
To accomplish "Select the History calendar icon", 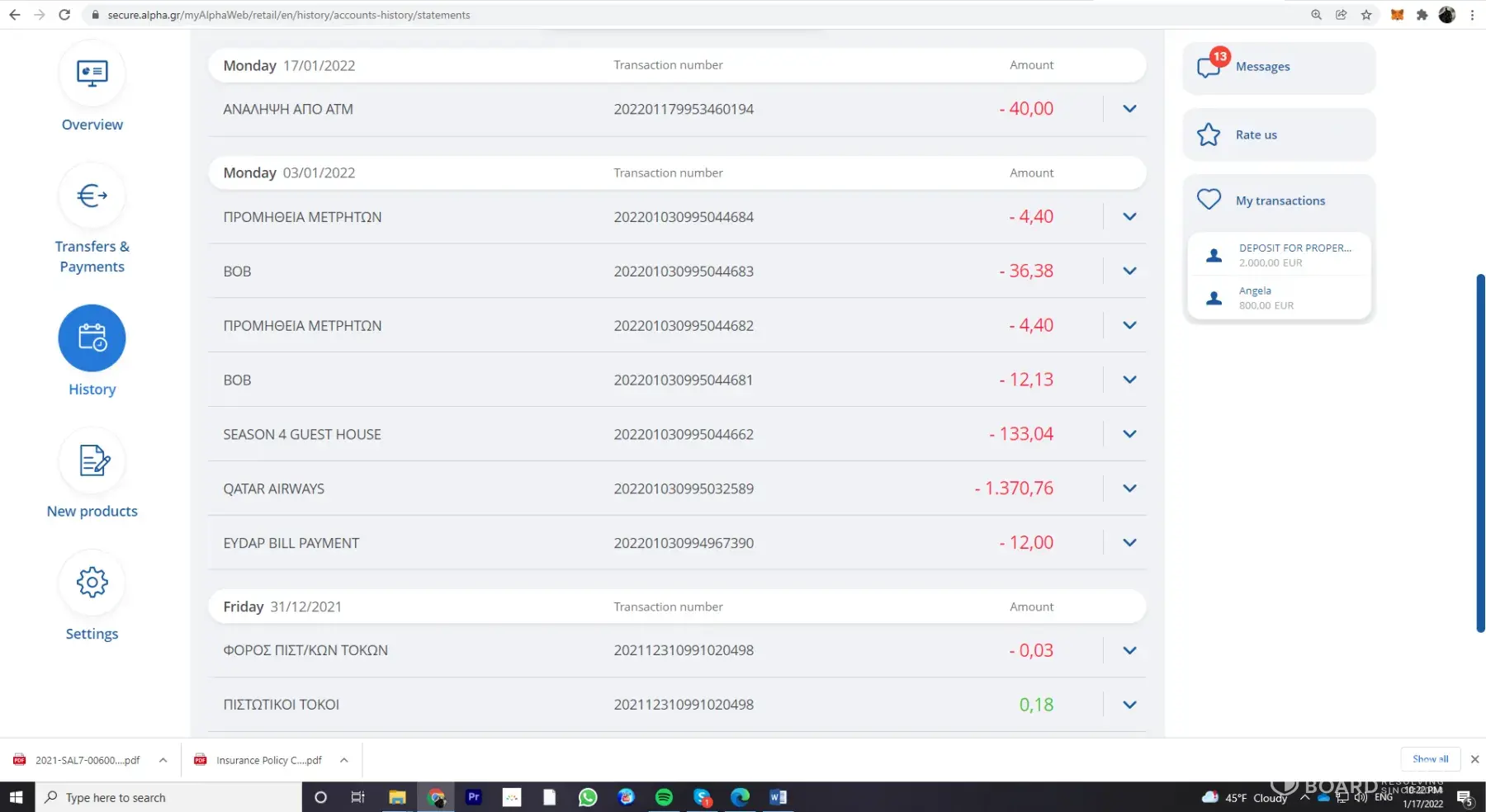I will pyautogui.click(x=92, y=338).
